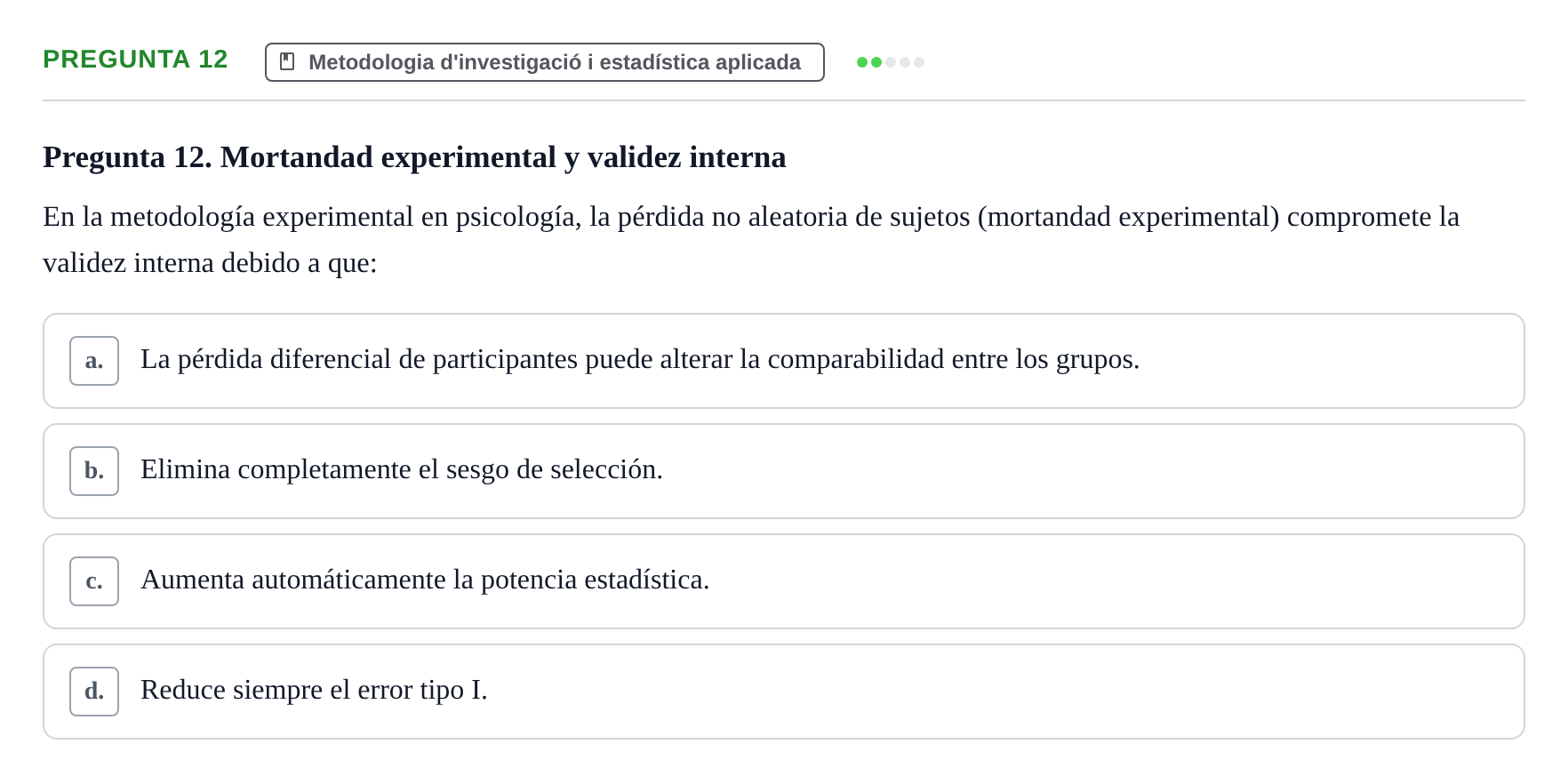Choose option 'Reduce siempre el error tipo I'
This screenshot has height=784, width=1568.
tap(784, 692)
